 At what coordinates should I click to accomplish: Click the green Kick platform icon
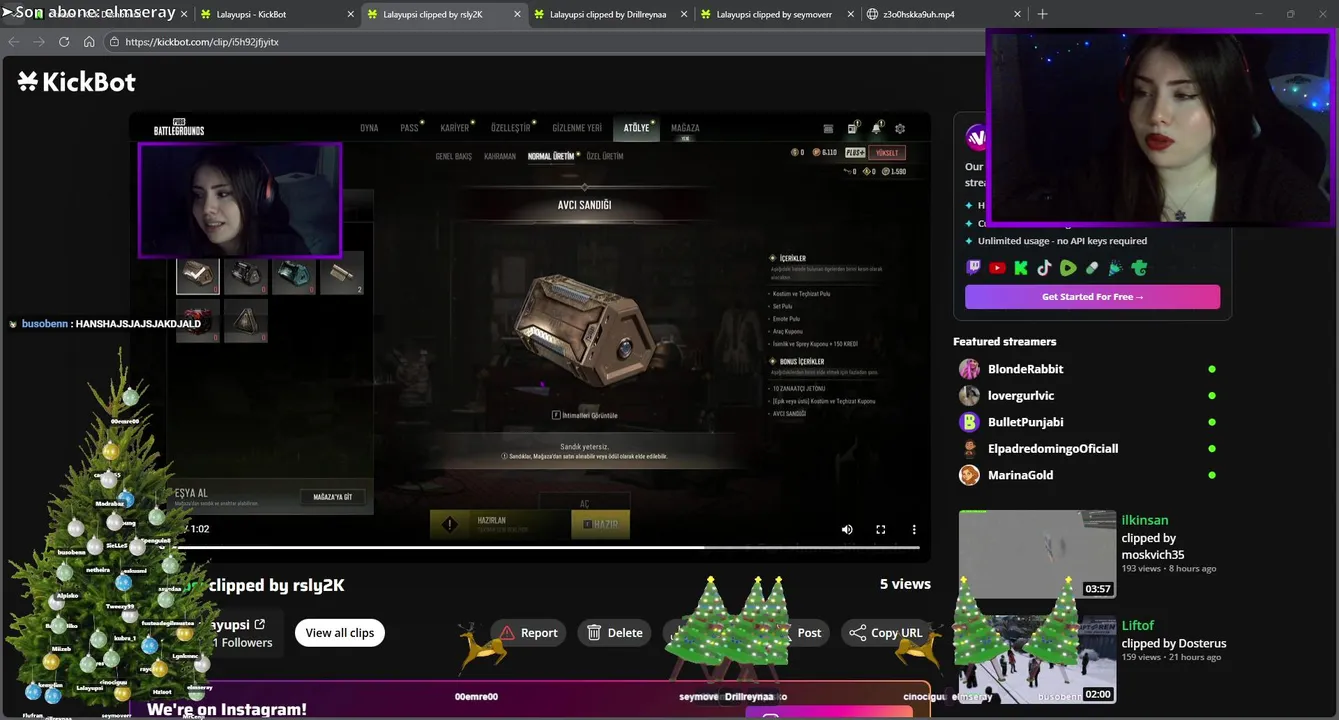[1021, 268]
